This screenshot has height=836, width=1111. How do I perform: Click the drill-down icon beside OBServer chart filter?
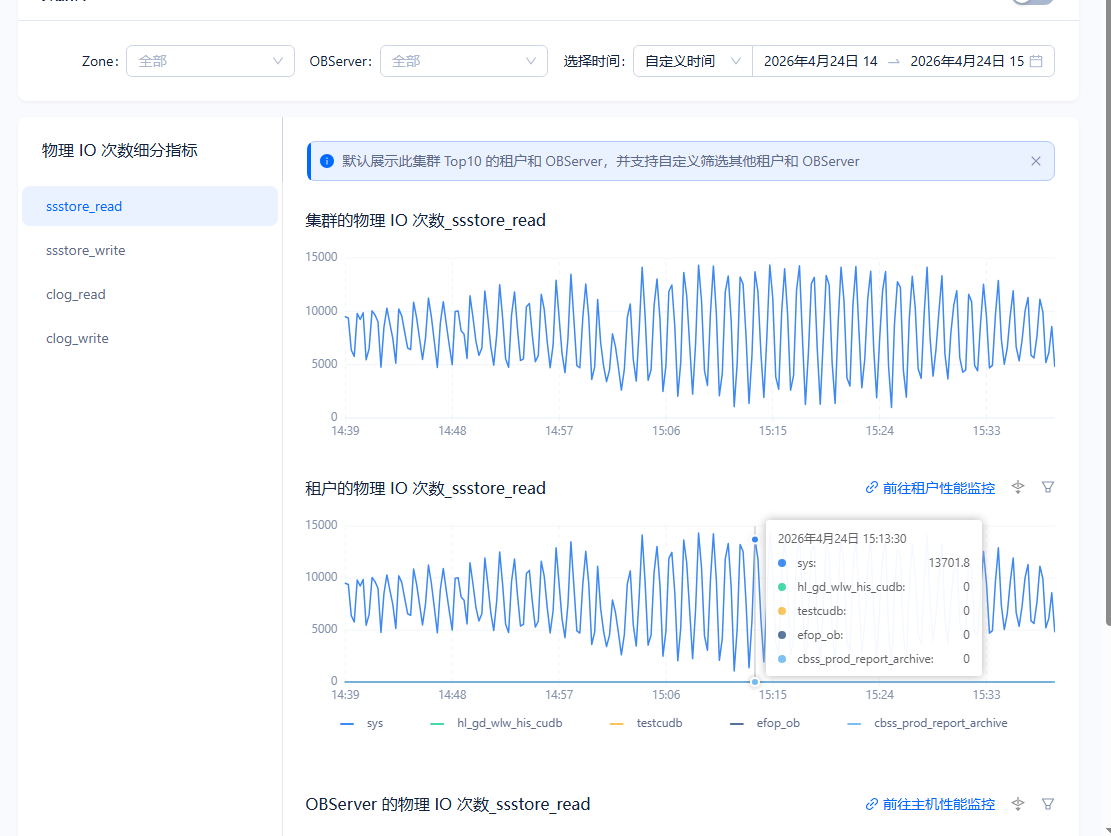tap(1018, 803)
